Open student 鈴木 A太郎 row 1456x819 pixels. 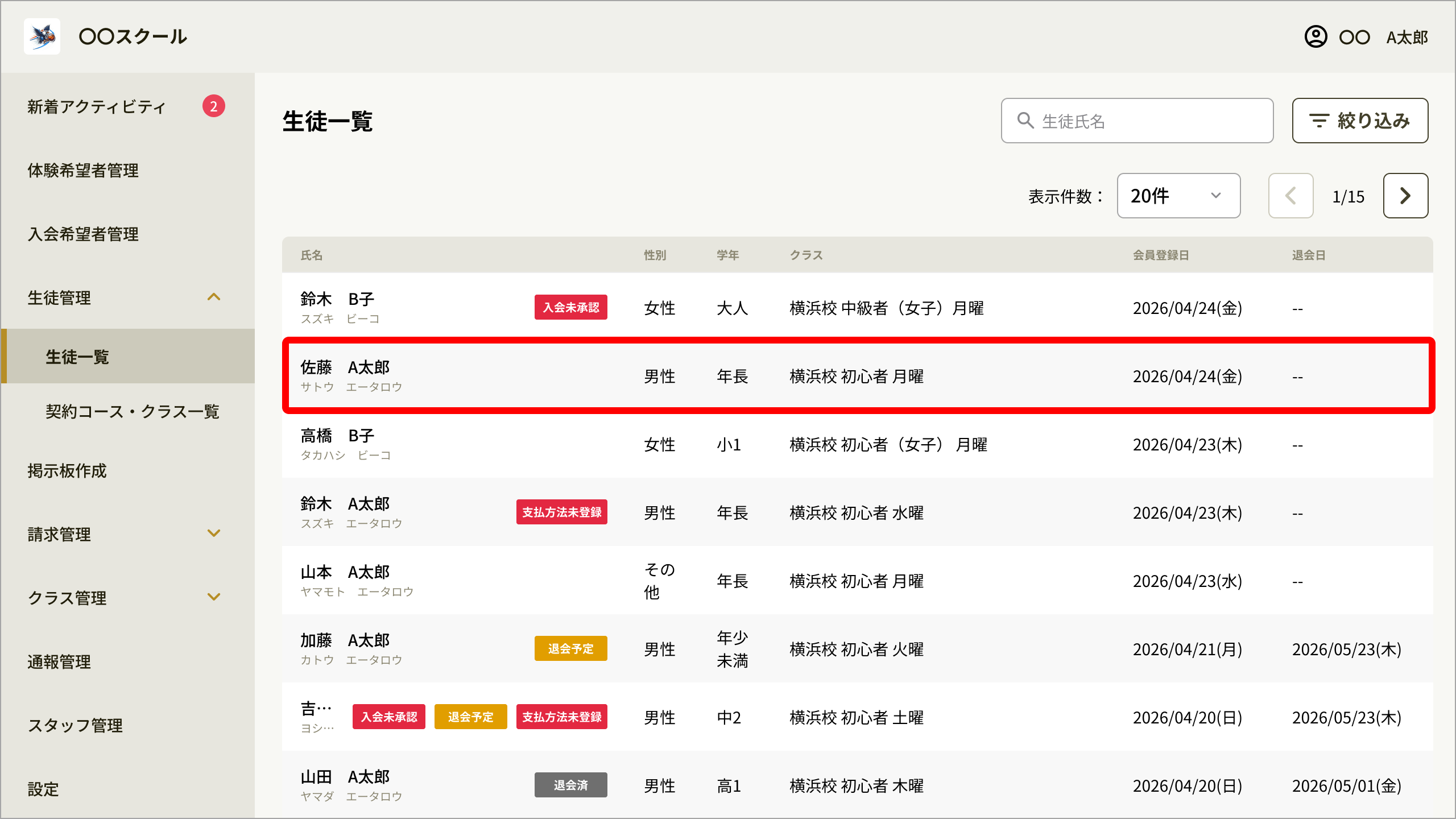858,512
